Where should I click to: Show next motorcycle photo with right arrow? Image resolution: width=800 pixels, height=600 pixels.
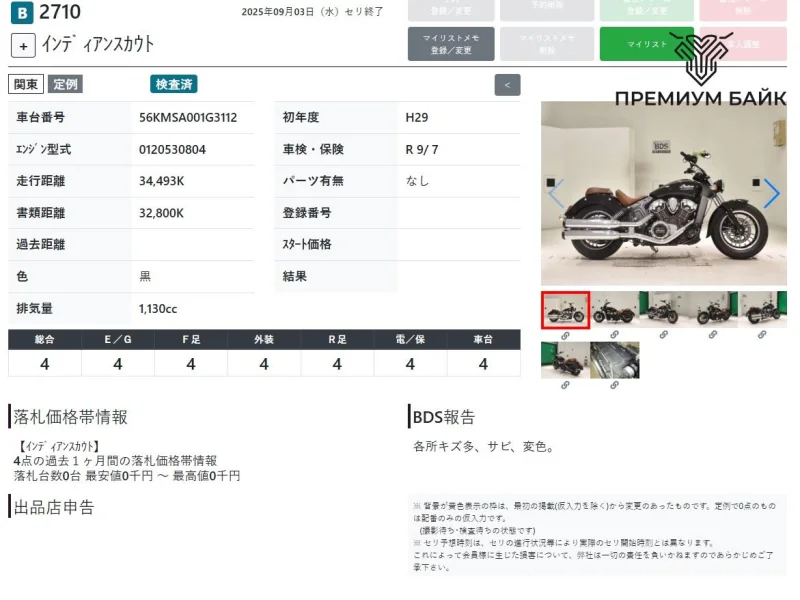tap(771, 193)
